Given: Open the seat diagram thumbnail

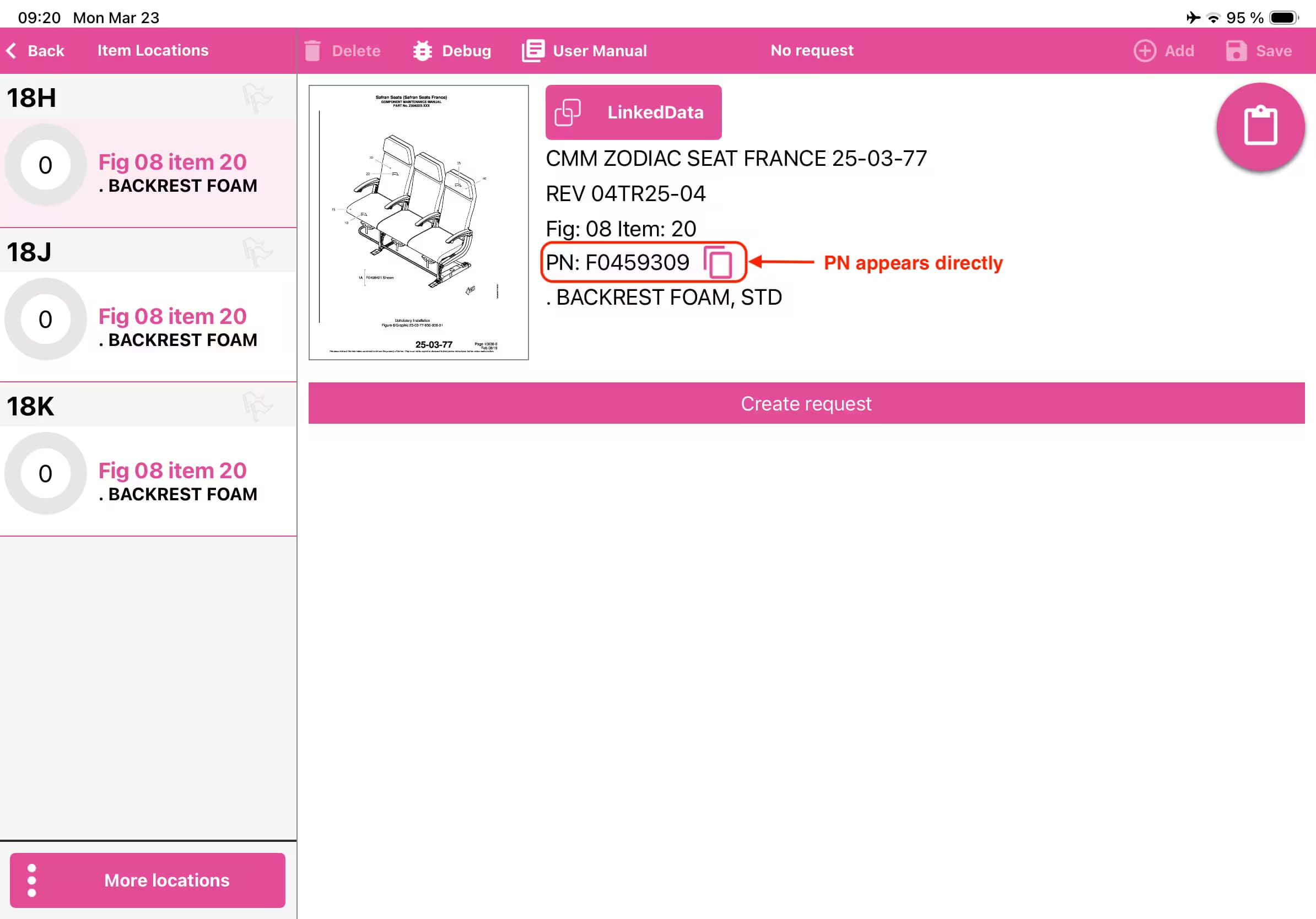Looking at the screenshot, I should click(x=418, y=222).
